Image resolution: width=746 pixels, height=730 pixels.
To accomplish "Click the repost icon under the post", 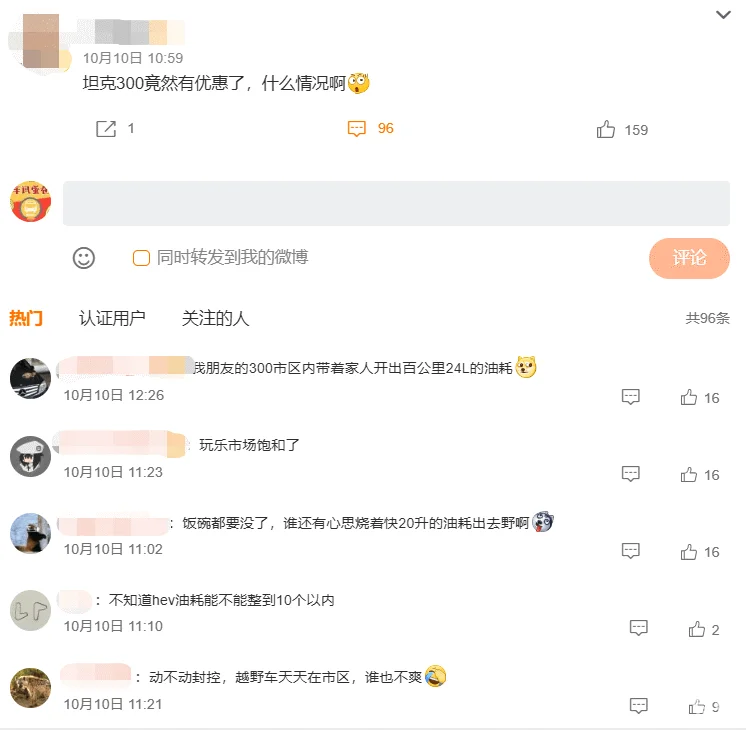I will pos(106,128).
